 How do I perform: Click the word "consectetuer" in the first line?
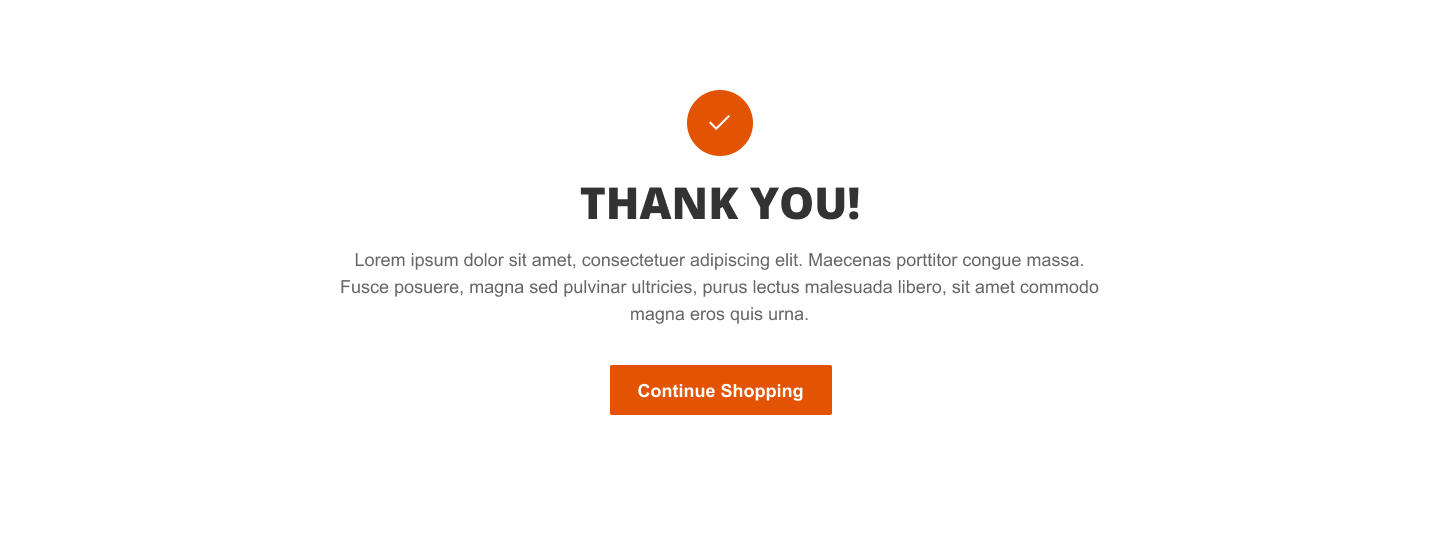(x=633, y=260)
